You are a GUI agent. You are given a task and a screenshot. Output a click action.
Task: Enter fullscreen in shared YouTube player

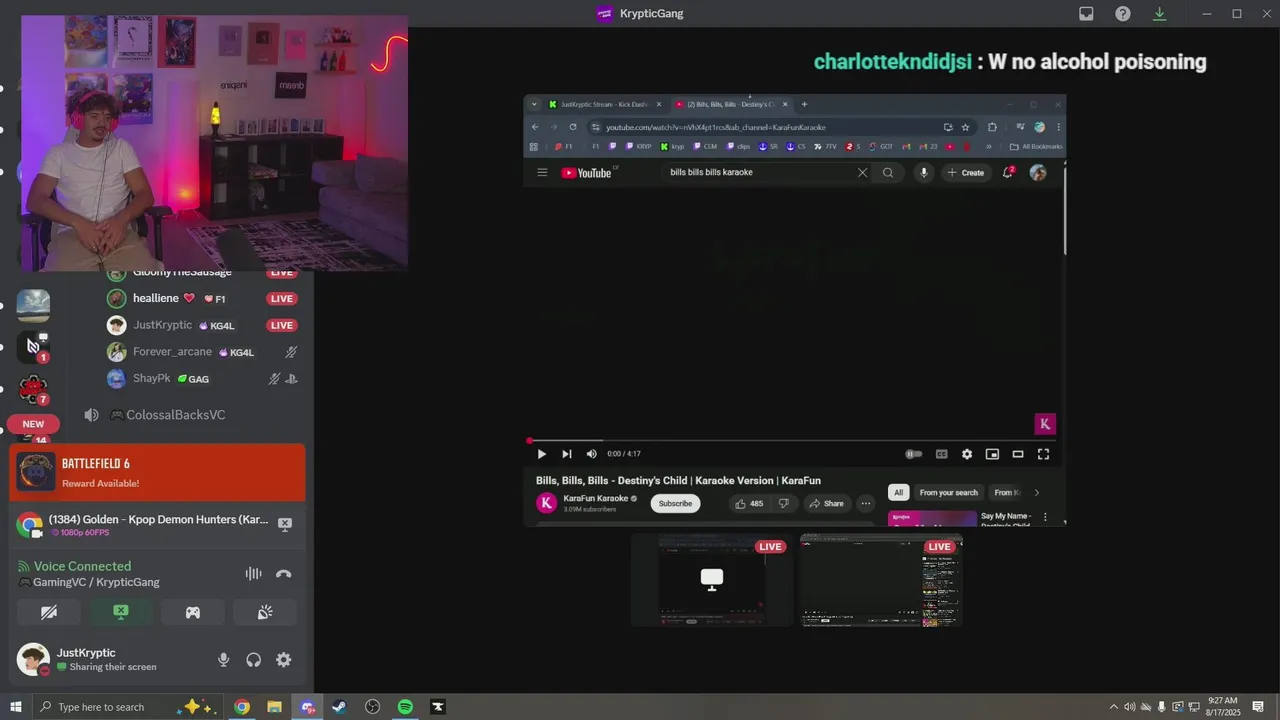[1043, 454]
